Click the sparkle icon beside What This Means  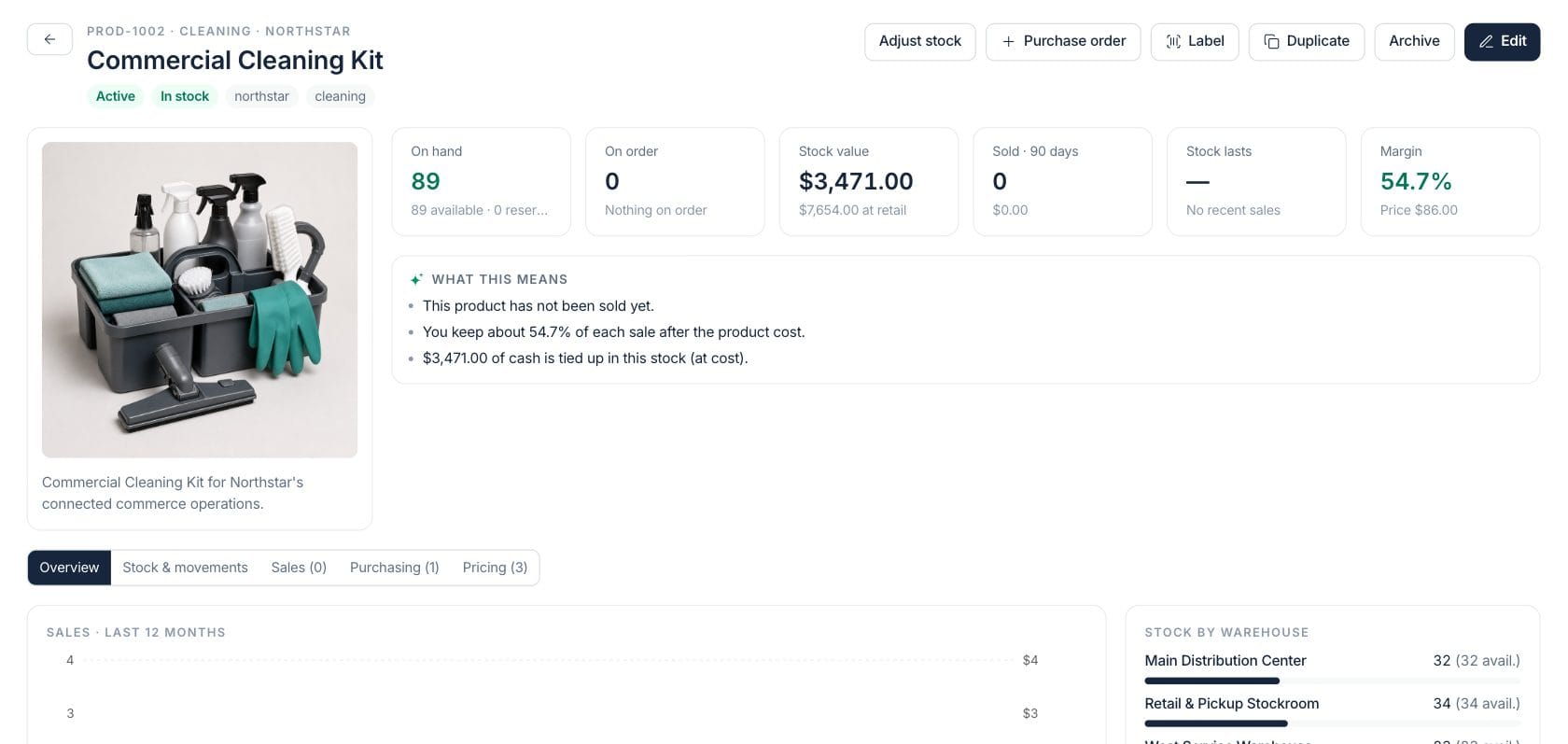click(416, 279)
